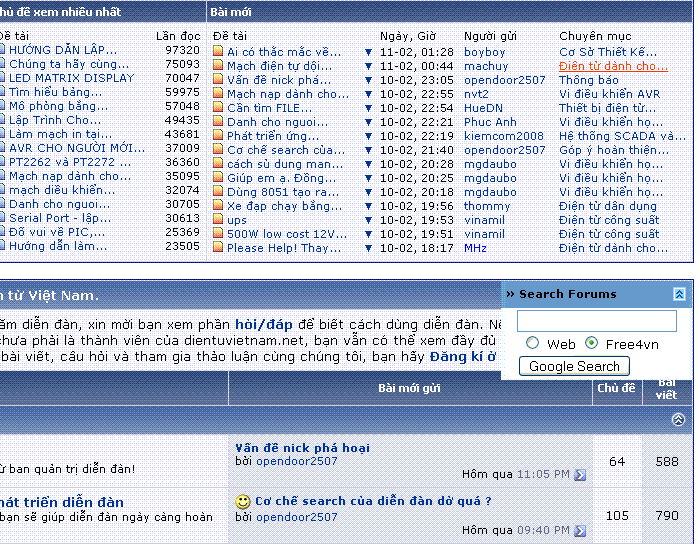Open the 'Serial Port - lập…' thread
700x544 pixels.
[60, 218]
